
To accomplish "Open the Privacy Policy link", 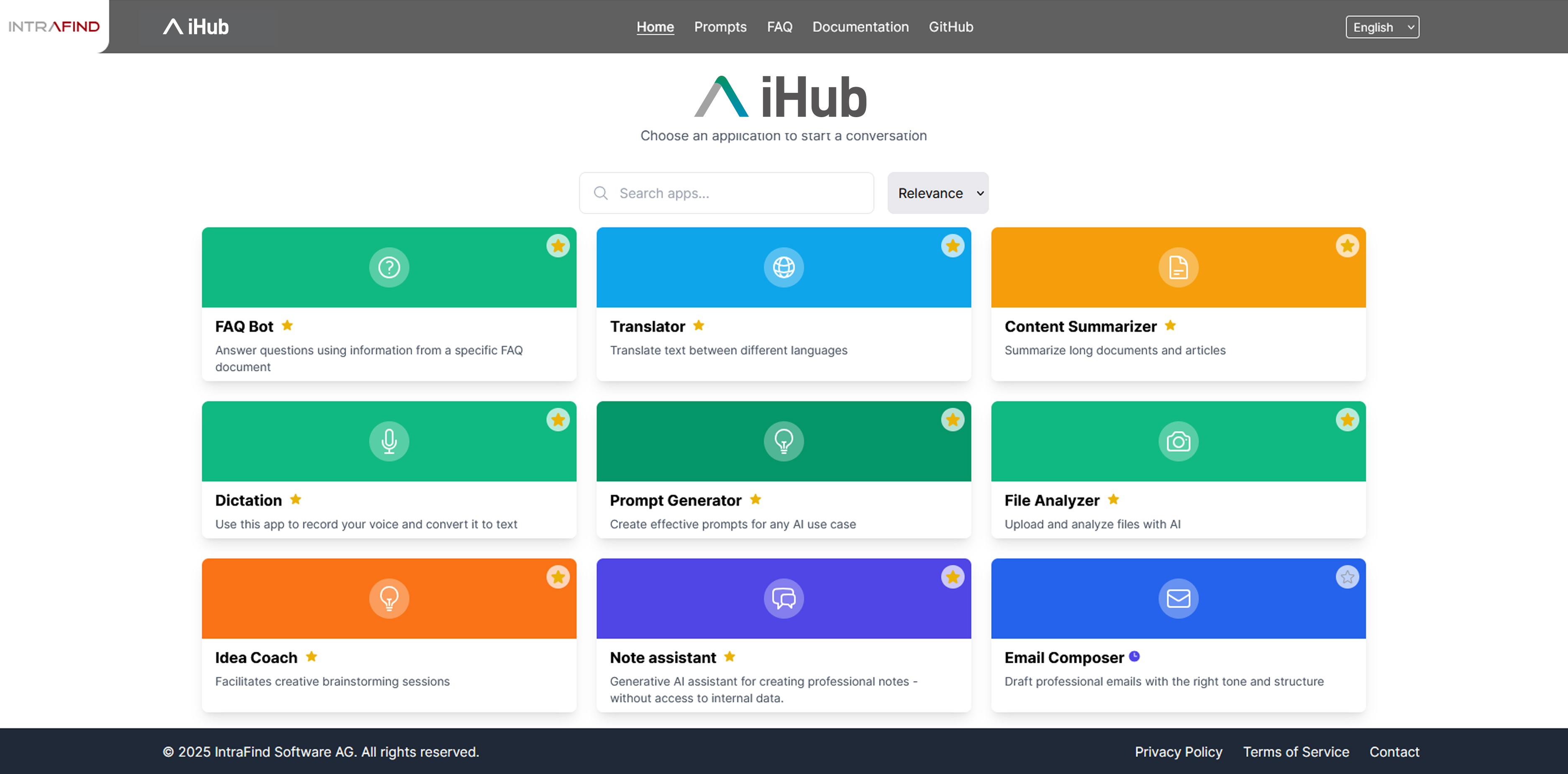I will (x=1179, y=751).
